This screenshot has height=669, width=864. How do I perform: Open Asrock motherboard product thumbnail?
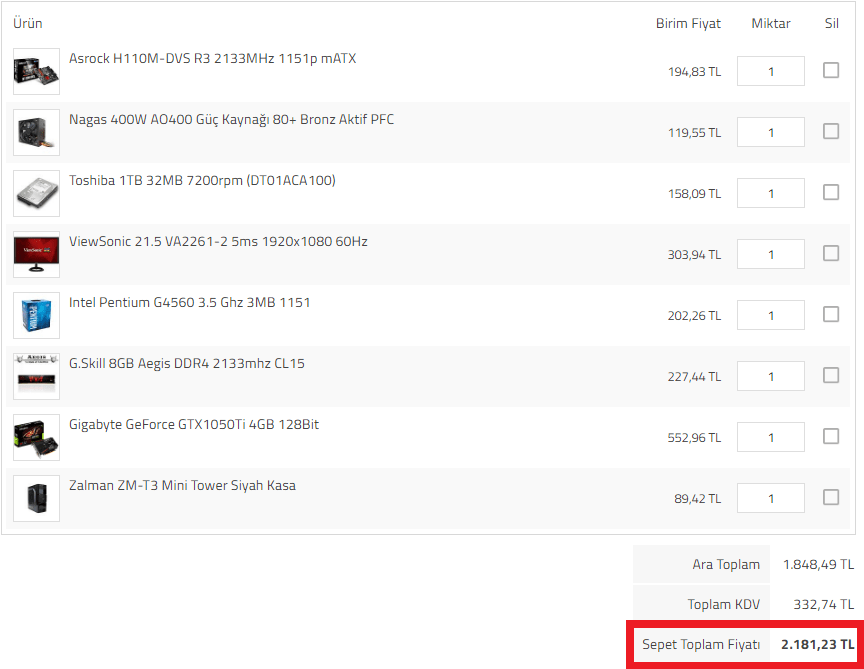tap(36, 71)
